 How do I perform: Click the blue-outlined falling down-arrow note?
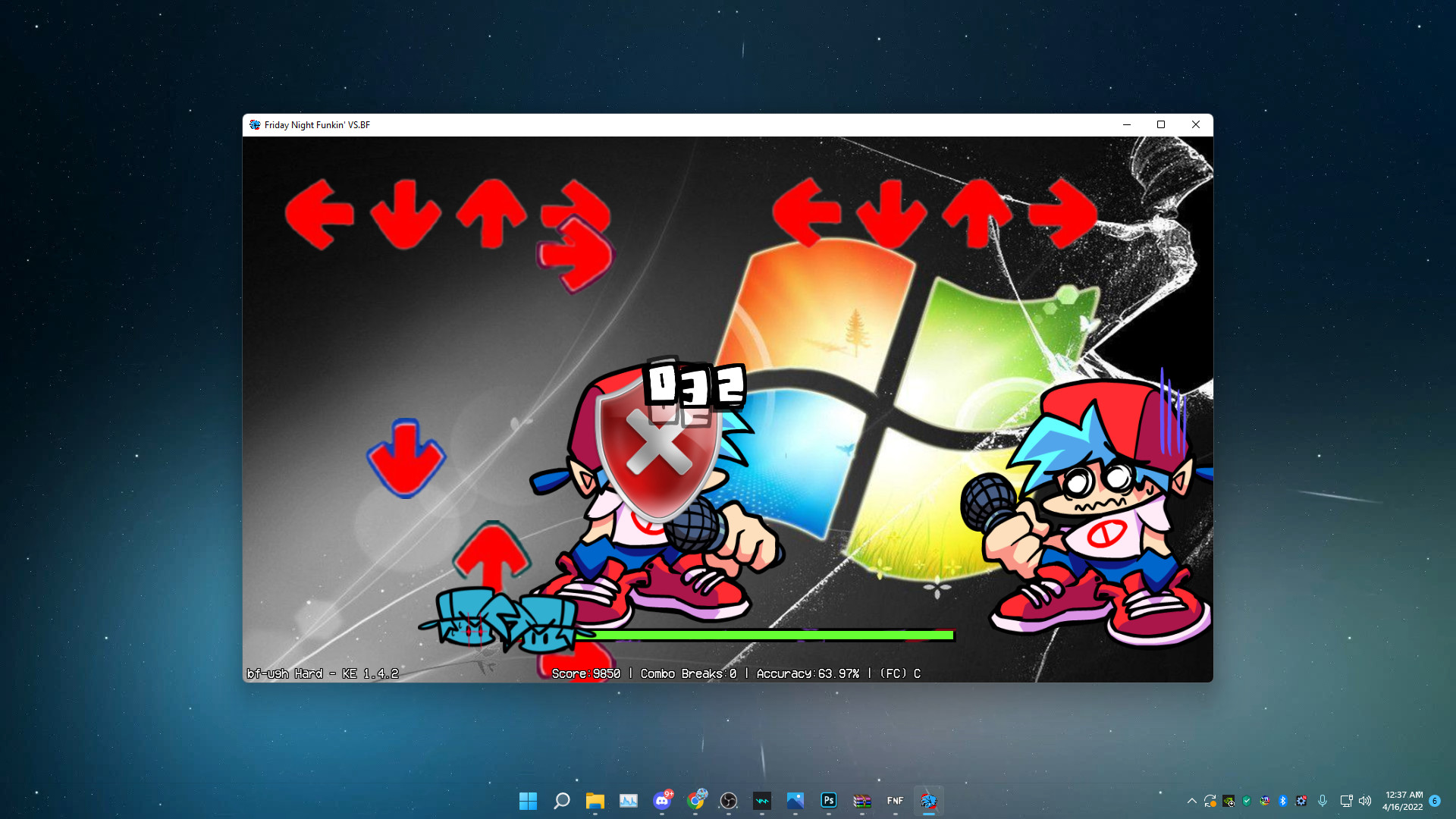(x=406, y=458)
